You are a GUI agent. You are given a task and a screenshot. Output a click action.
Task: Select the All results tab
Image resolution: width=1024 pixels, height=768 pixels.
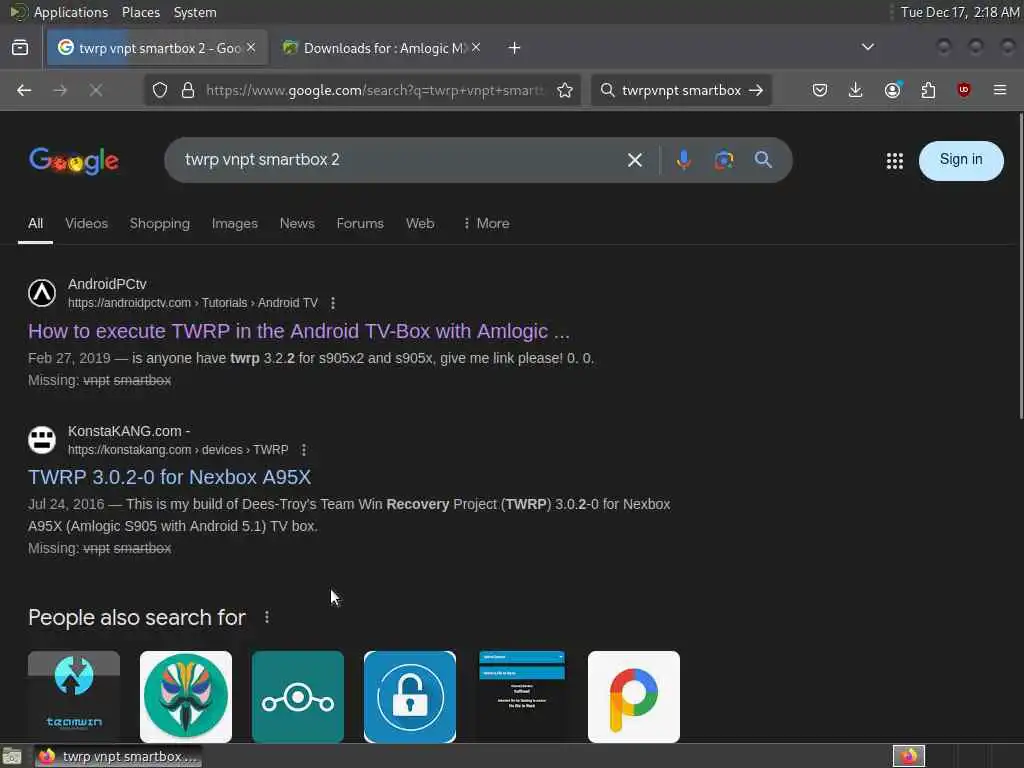[x=35, y=224]
